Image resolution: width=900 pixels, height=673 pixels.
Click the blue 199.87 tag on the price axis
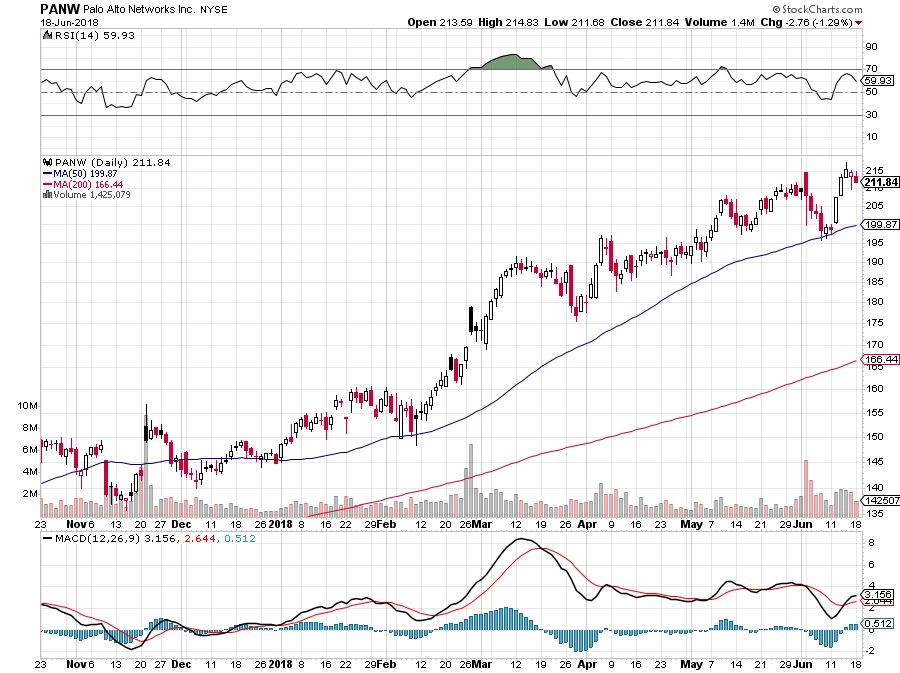click(x=881, y=224)
